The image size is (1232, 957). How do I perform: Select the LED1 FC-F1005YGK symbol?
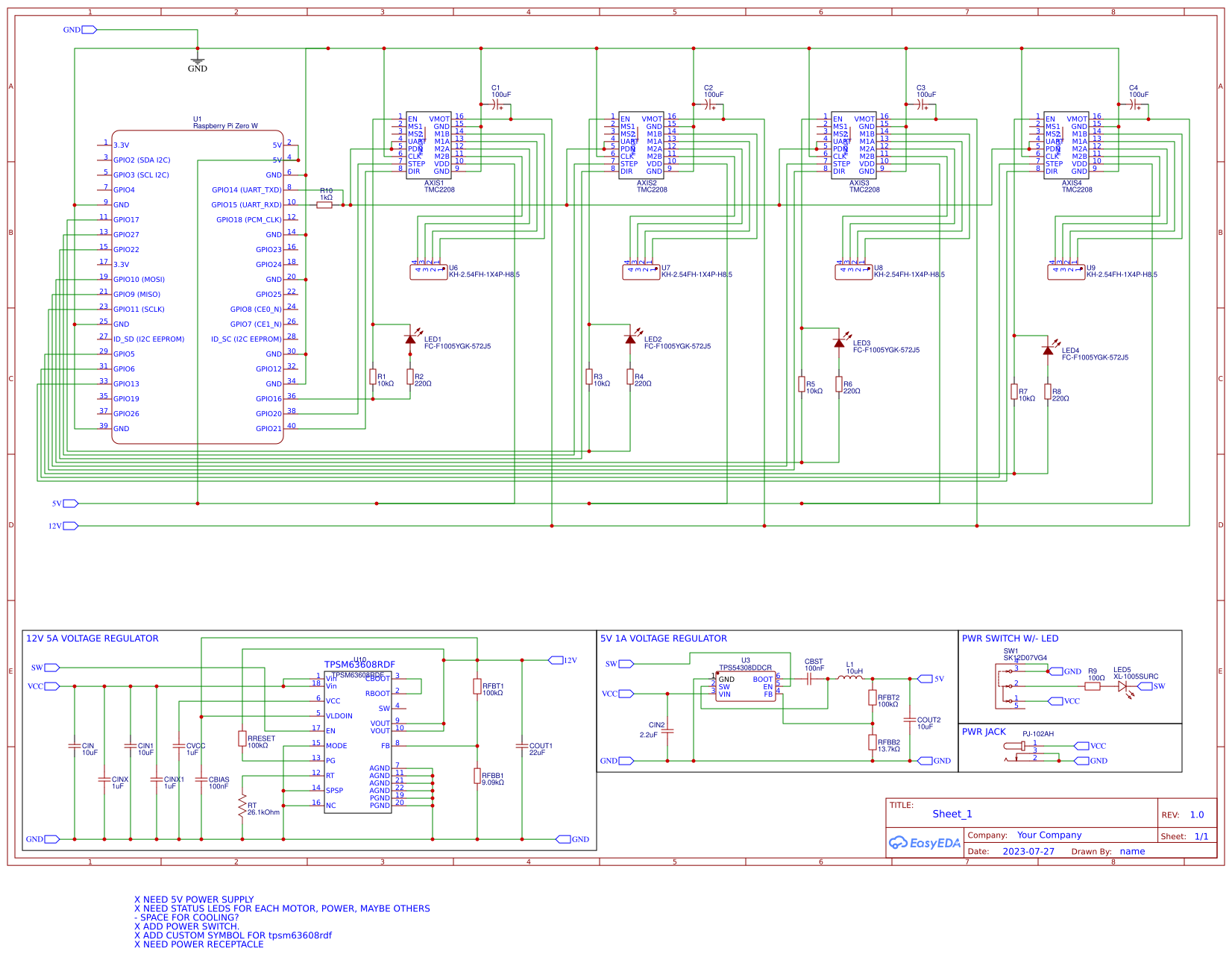[412, 339]
